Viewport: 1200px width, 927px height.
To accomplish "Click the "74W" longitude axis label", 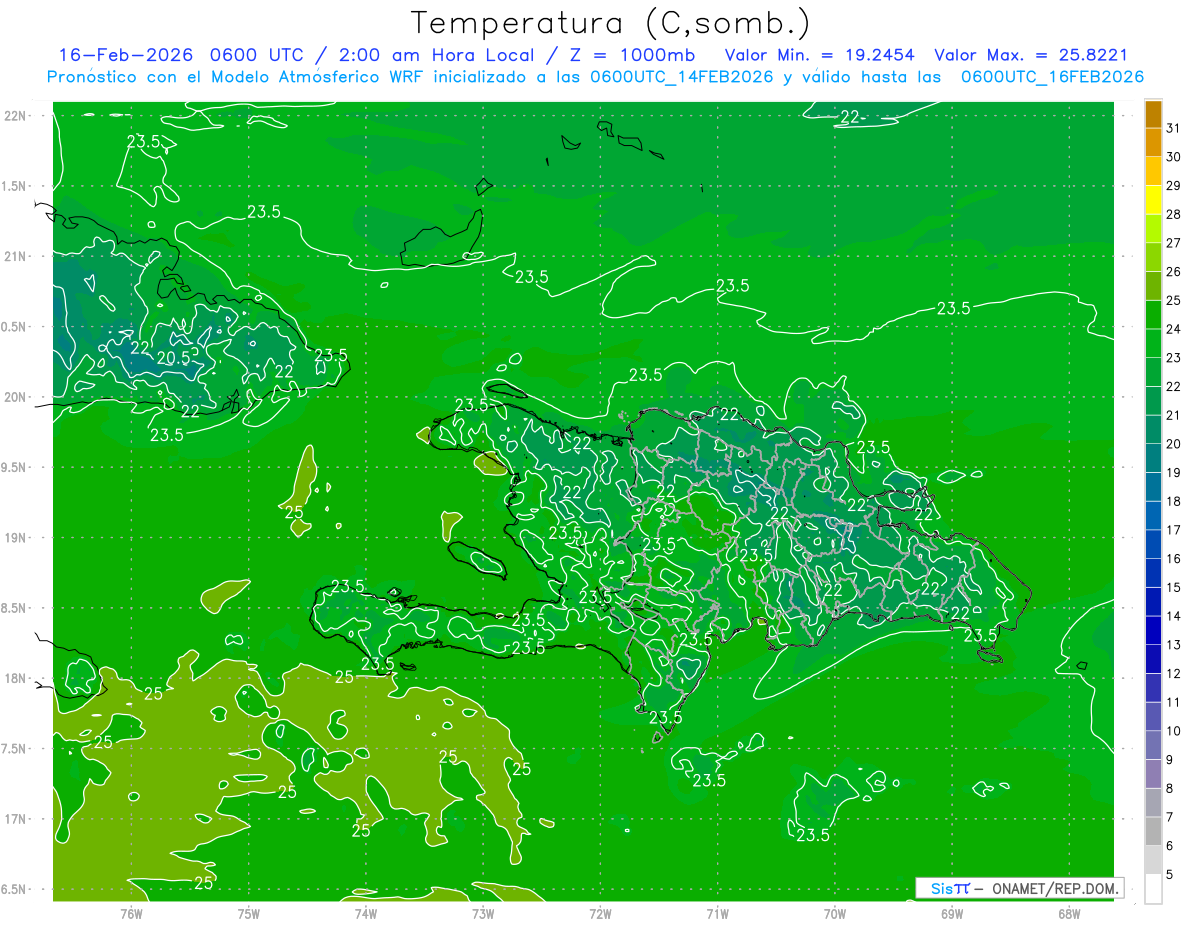I will (366, 913).
